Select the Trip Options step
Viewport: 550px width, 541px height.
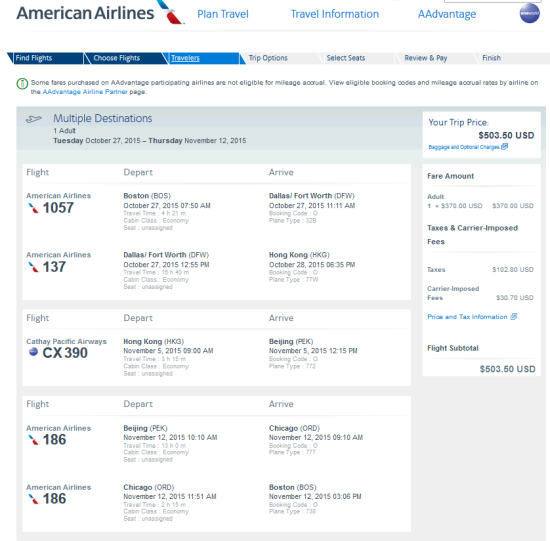tap(268, 58)
